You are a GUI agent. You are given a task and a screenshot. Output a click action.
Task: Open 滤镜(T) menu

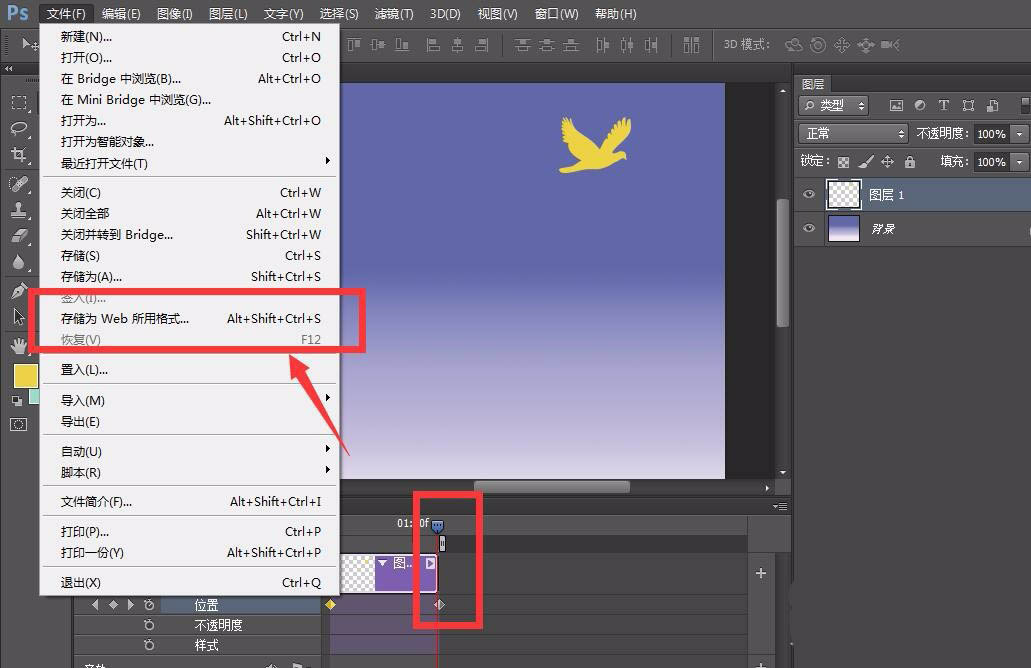tap(394, 14)
